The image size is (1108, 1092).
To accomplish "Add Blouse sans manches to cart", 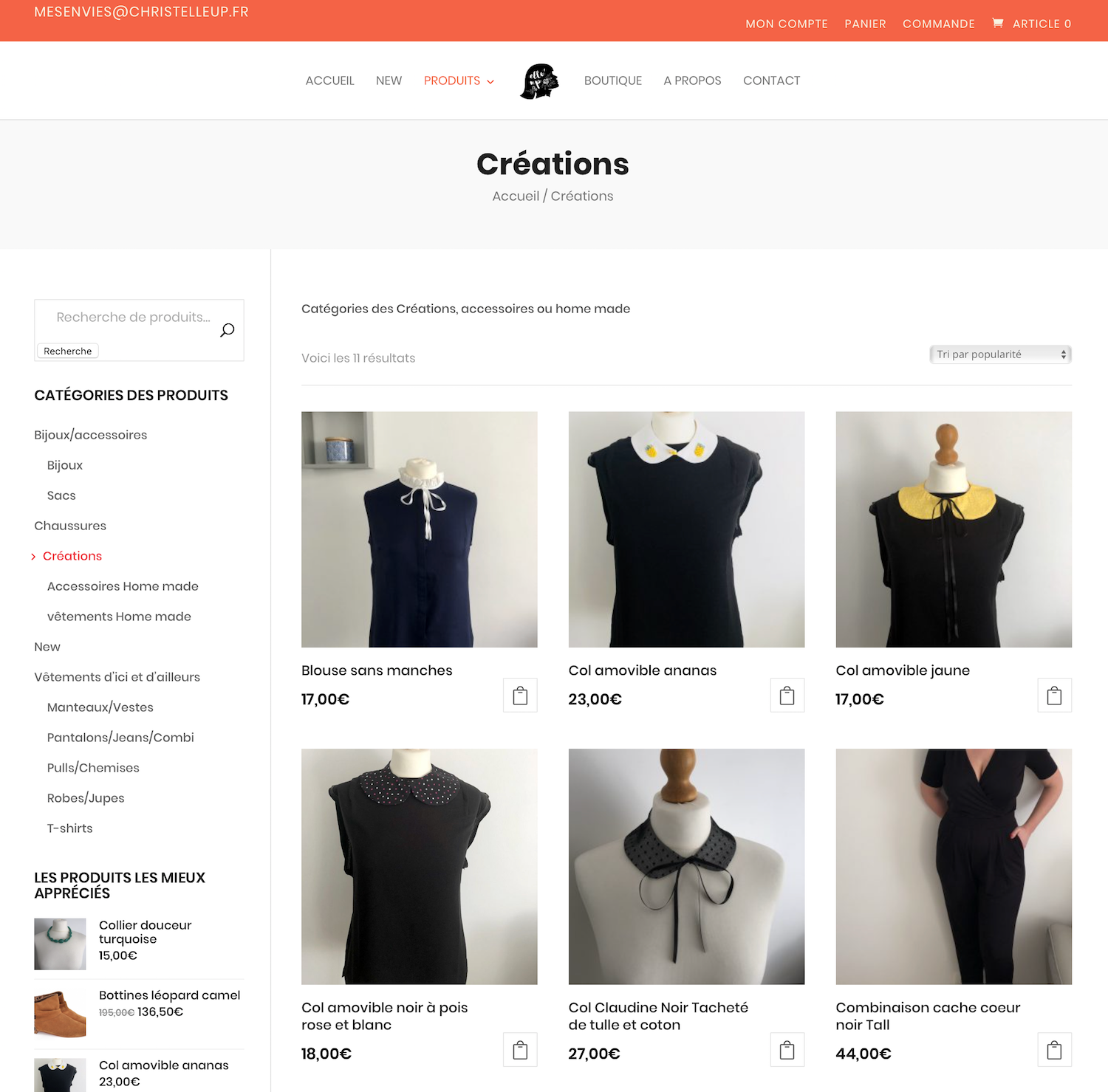I will tap(520, 696).
